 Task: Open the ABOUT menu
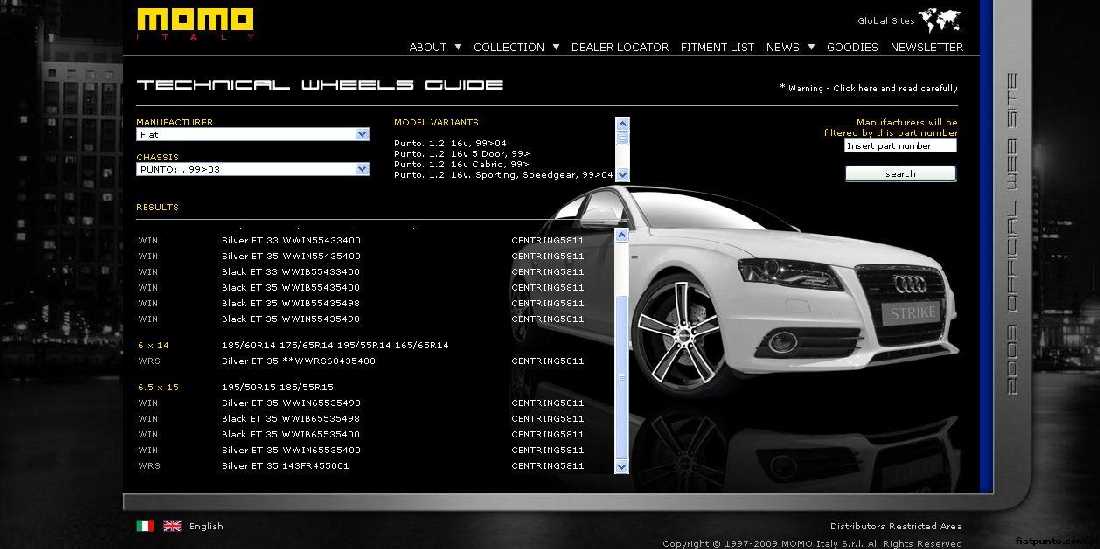[428, 47]
